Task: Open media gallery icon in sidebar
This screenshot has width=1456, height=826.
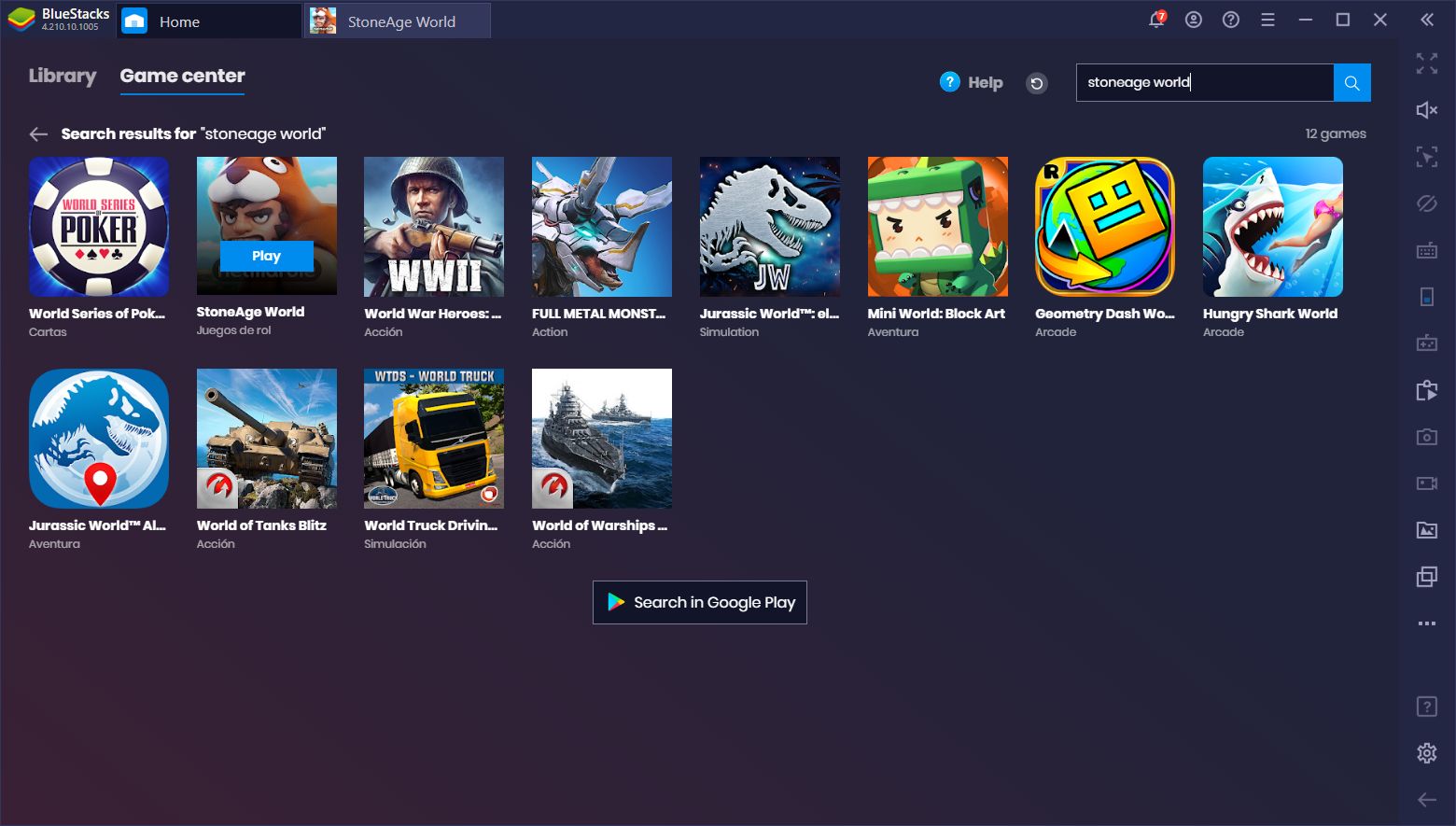Action: [1427, 530]
